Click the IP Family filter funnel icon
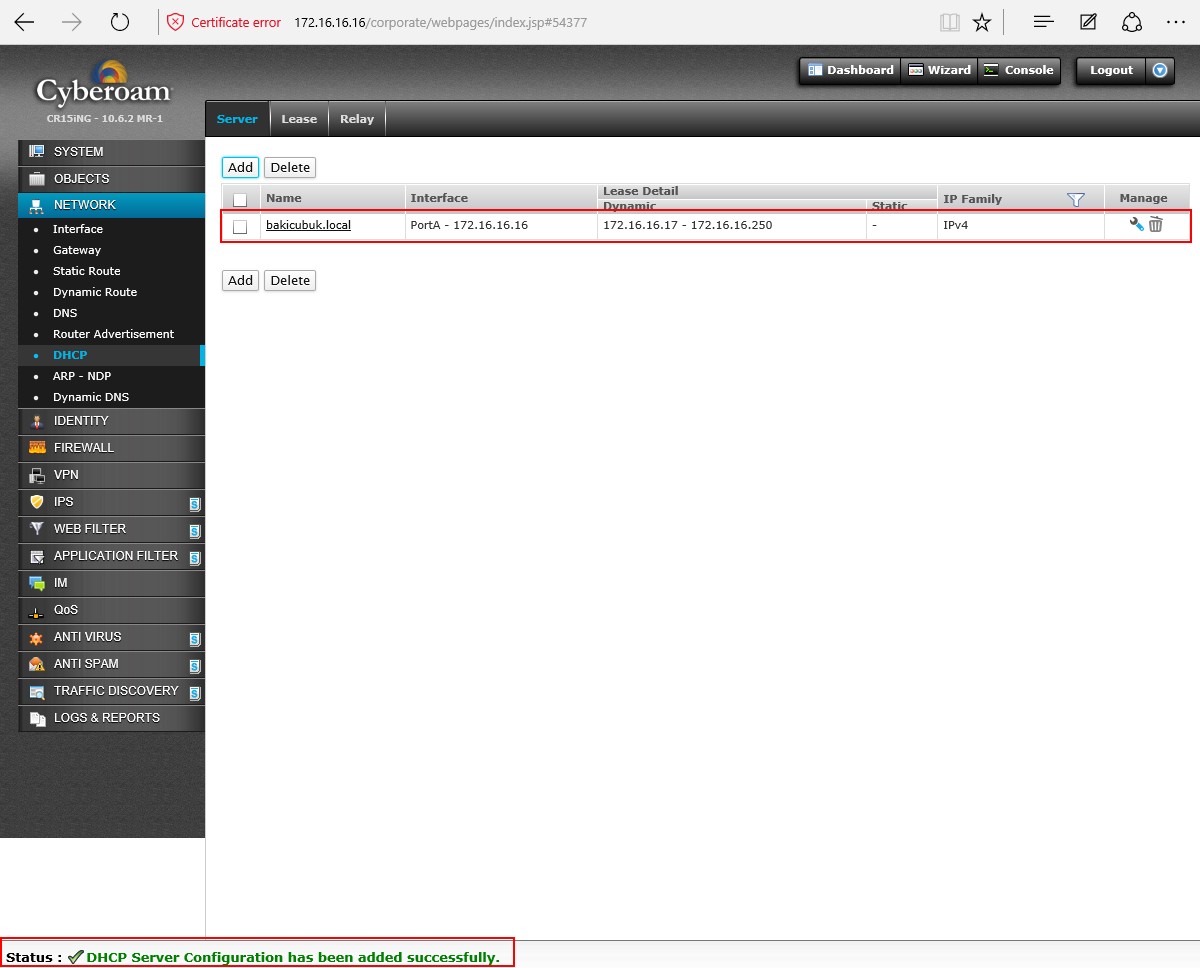The height and width of the screenshot is (968, 1200). (1076, 199)
